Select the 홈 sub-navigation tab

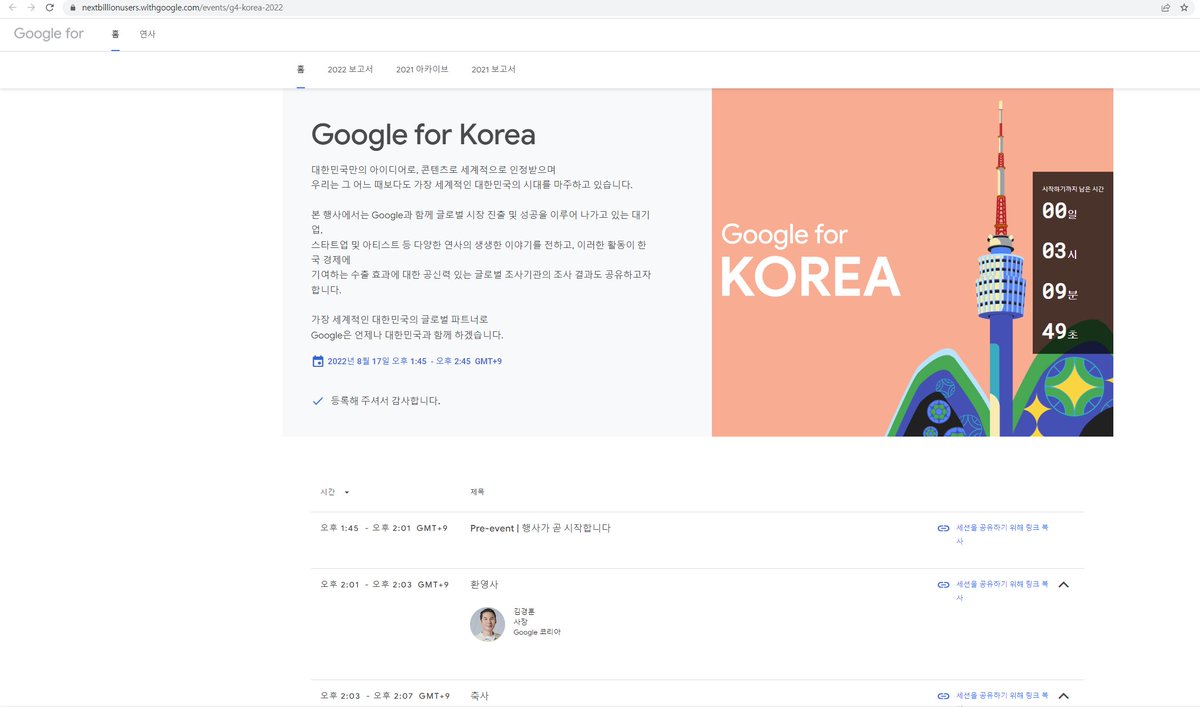coord(300,69)
